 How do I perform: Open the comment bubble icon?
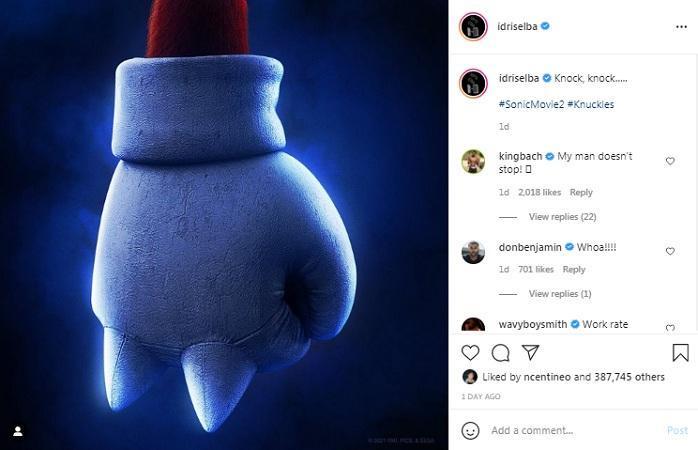(500, 353)
